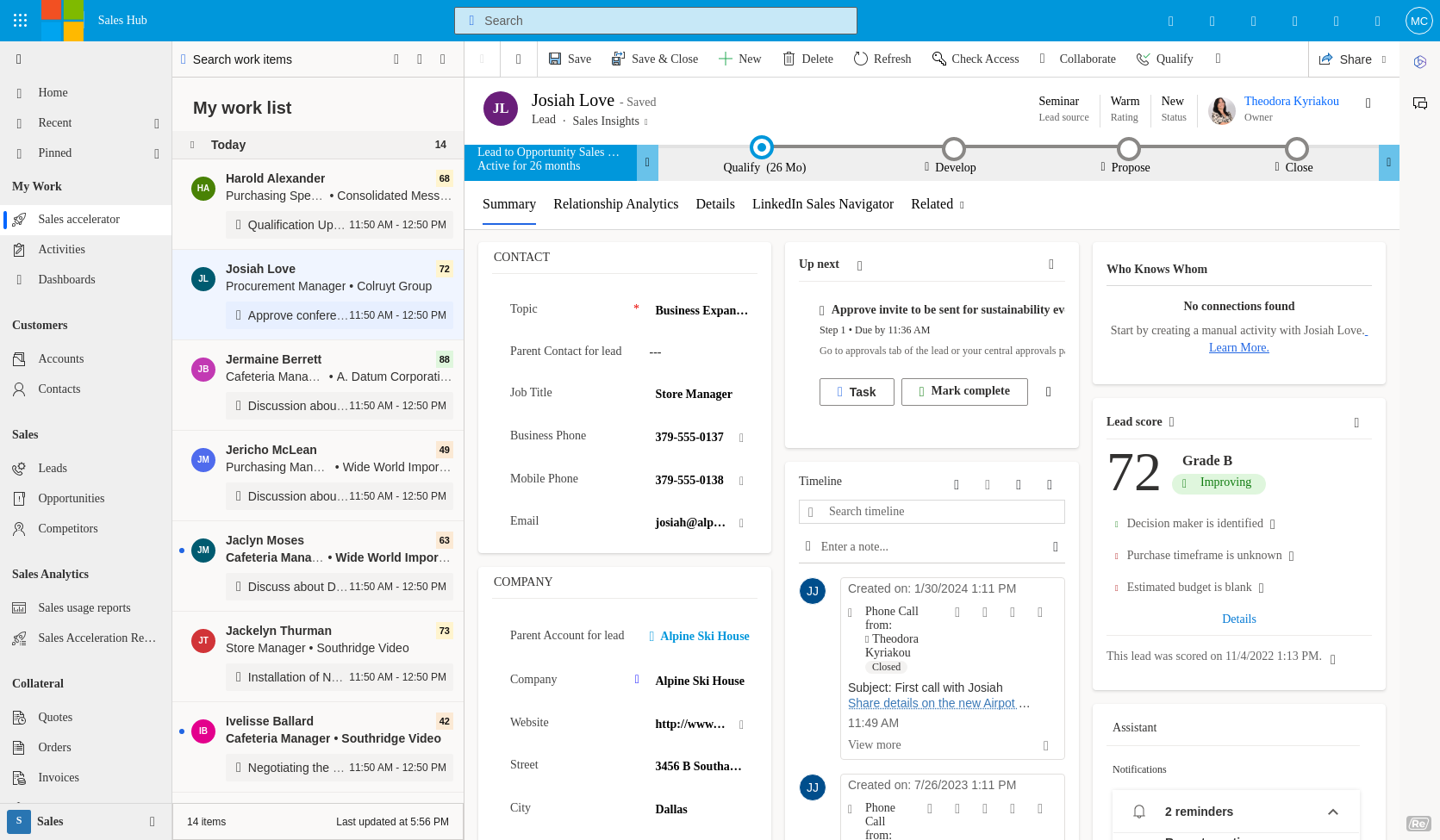Switch to Relationship Analytics tab
This screenshot has width=1440, height=840.
[616, 204]
